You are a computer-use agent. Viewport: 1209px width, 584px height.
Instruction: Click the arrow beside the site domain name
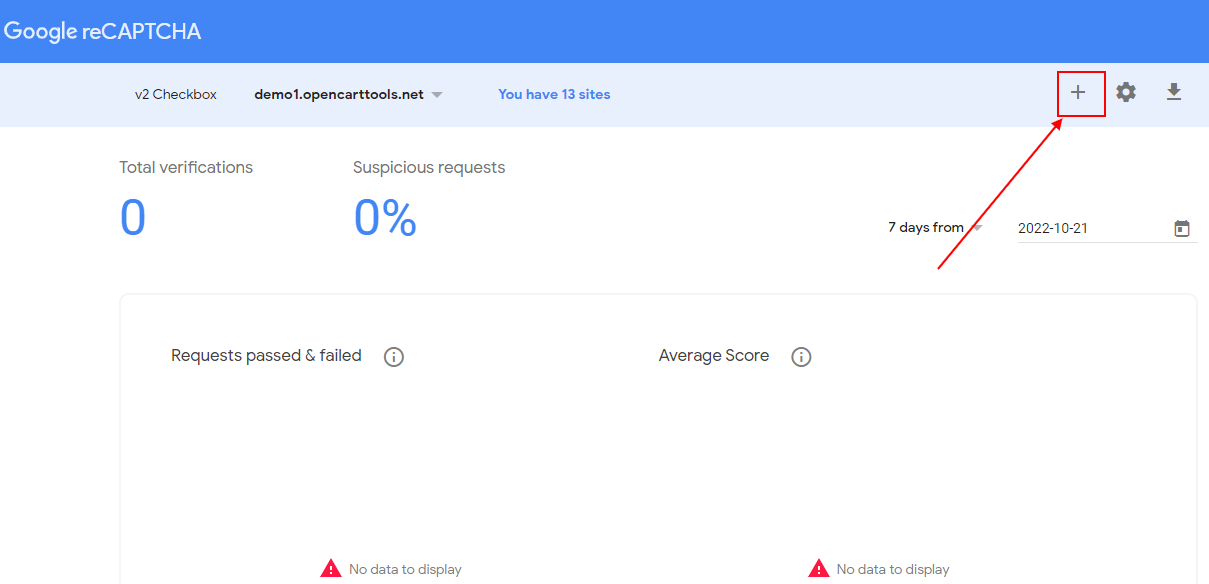(x=437, y=95)
